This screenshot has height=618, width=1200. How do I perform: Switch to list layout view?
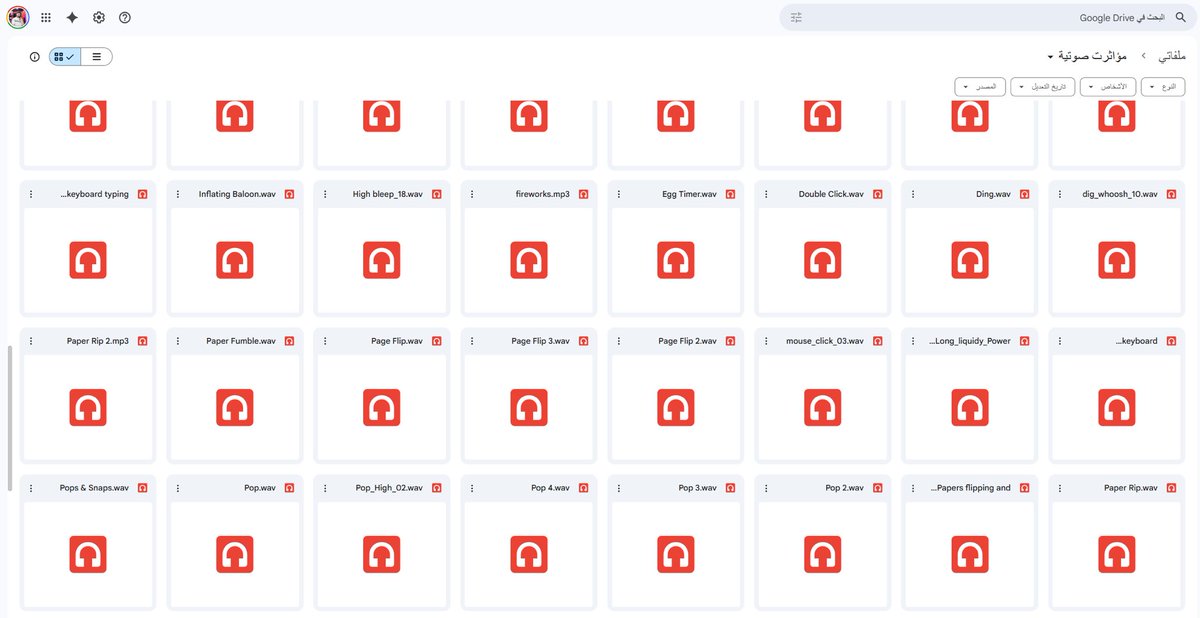97,57
